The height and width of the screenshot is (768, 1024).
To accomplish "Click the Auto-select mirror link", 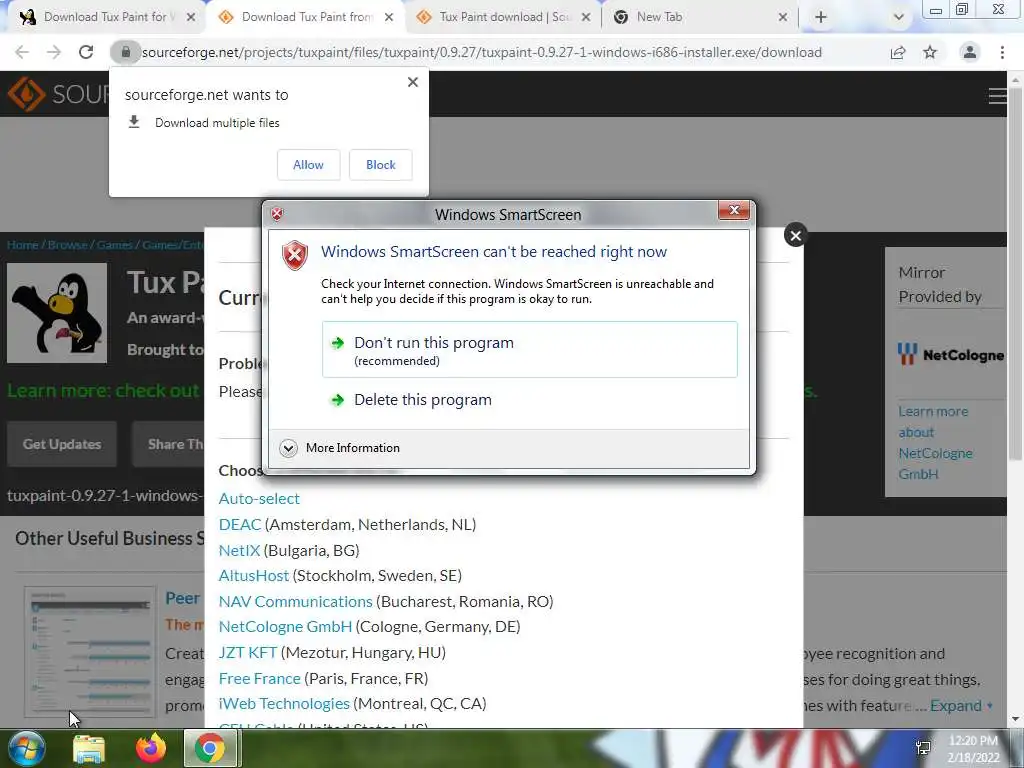I will tap(259, 498).
